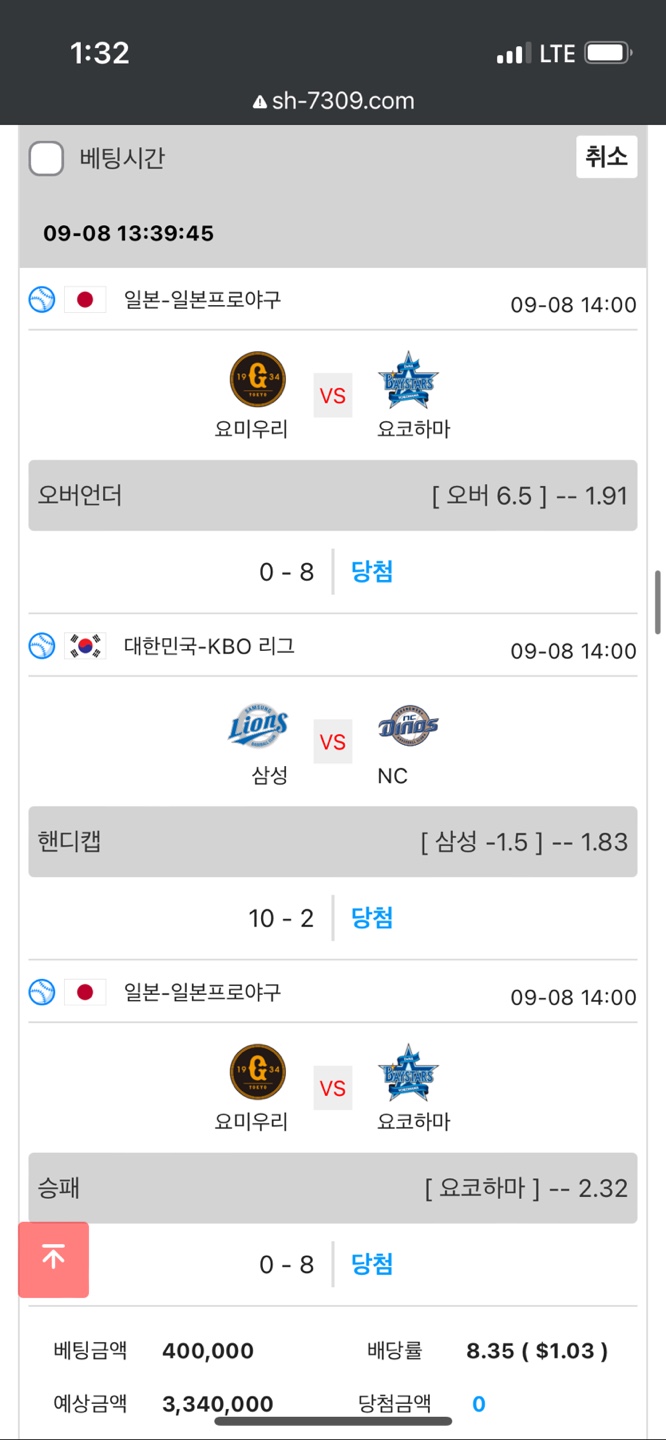Image resolution: width=666 pixels, height=1440 pixels.
Task: Tap the first Yokohama BayStars logo
Action: 408,381
